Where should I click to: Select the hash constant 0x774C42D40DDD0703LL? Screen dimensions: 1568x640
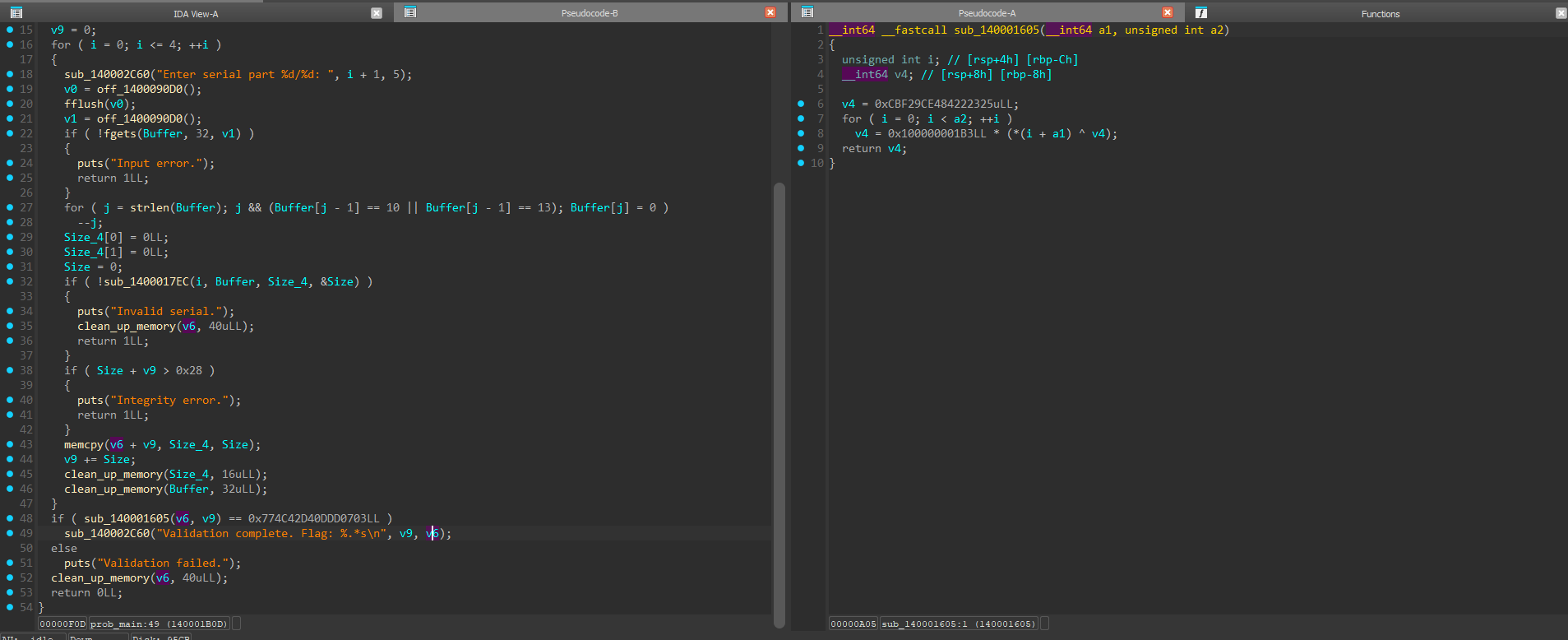click(x=314, y=518)
